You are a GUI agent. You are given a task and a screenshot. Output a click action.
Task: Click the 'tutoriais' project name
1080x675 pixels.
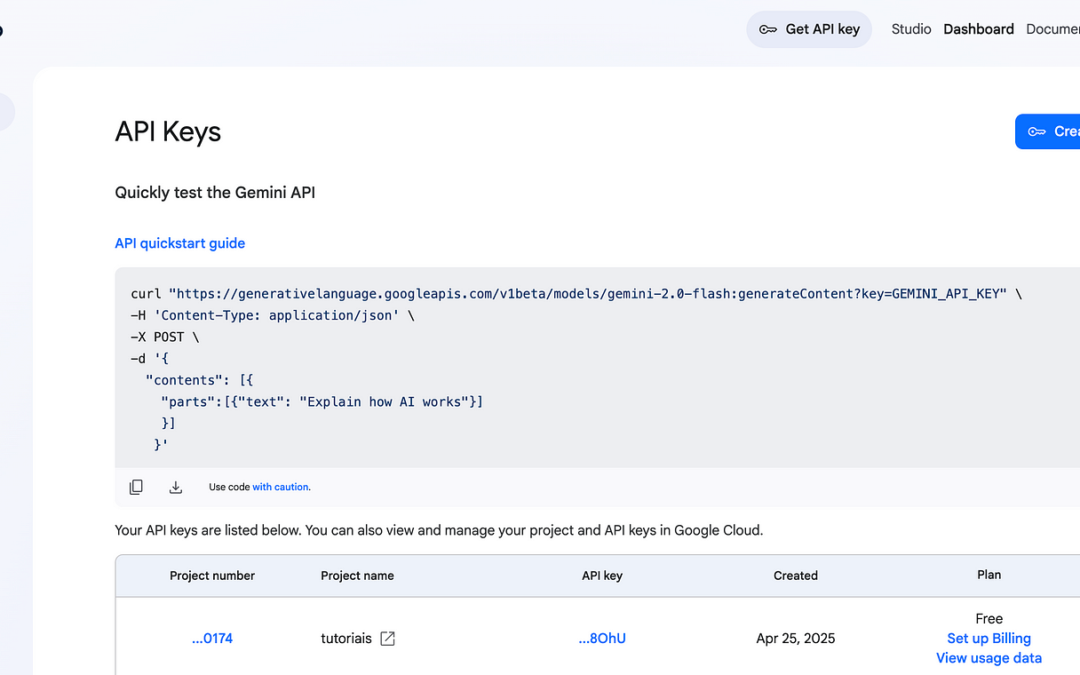[346, 638]
